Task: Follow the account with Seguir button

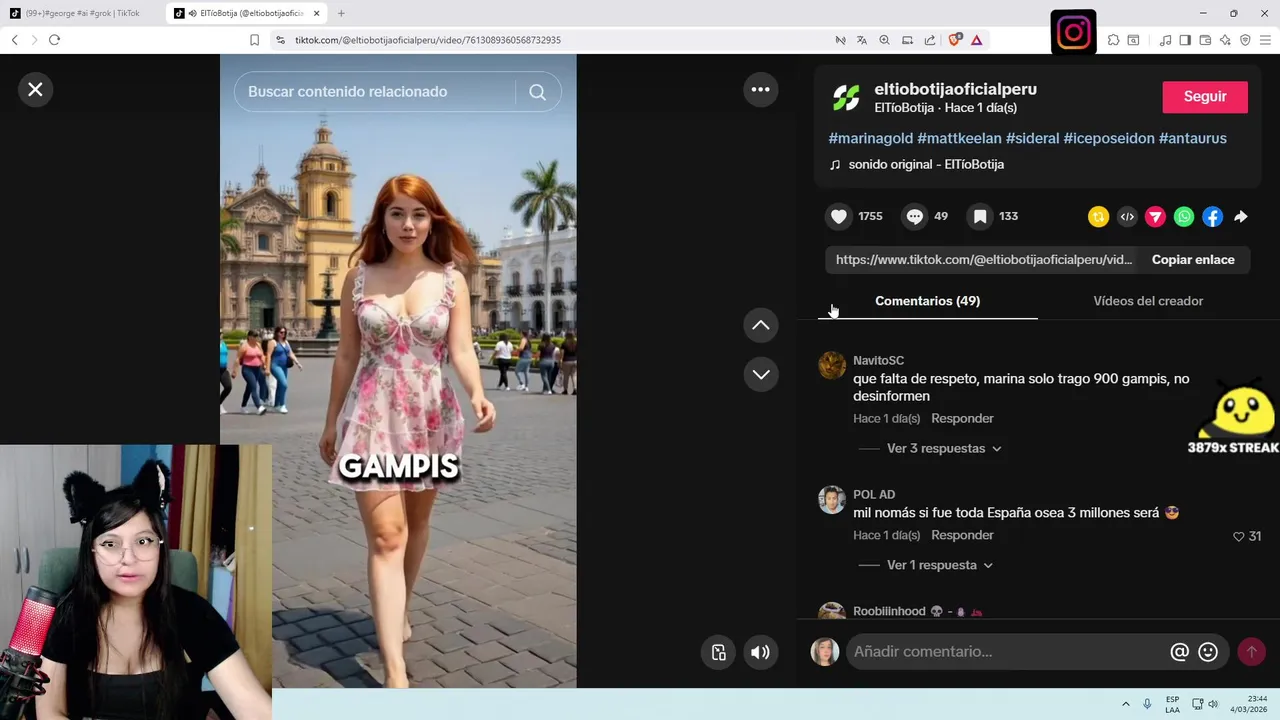Action: [x=1205, y=97]
